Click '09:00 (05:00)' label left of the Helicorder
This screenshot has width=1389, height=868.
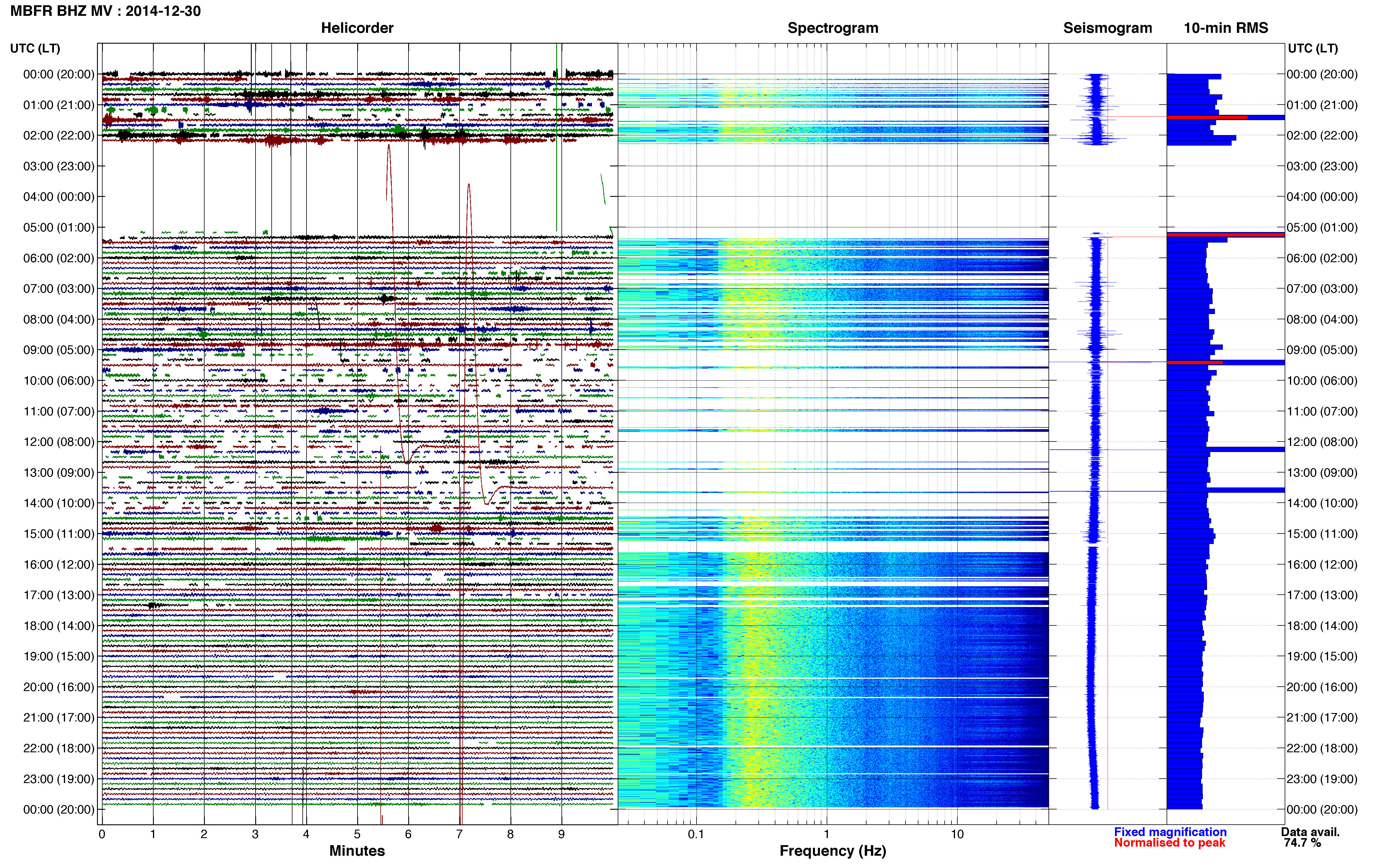(x=59, y=350)
